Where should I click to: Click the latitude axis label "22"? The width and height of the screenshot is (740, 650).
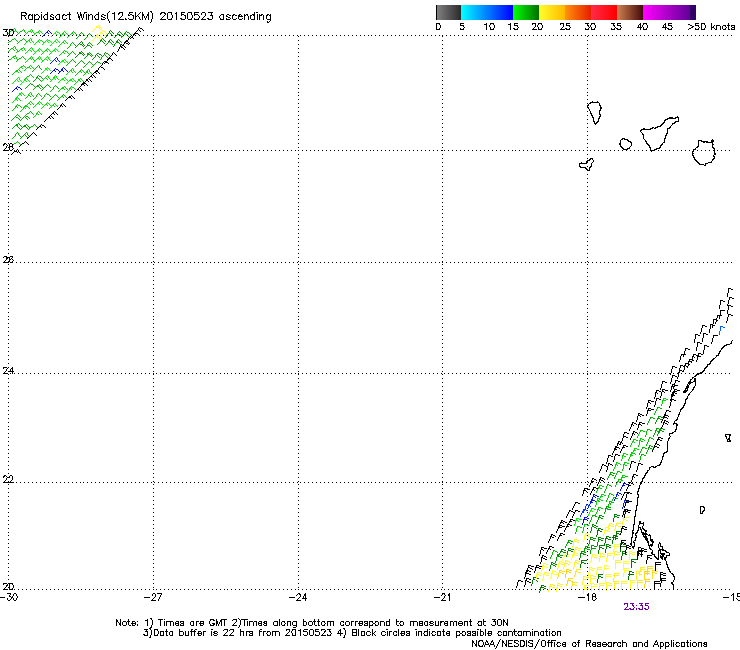click(8, 479)
